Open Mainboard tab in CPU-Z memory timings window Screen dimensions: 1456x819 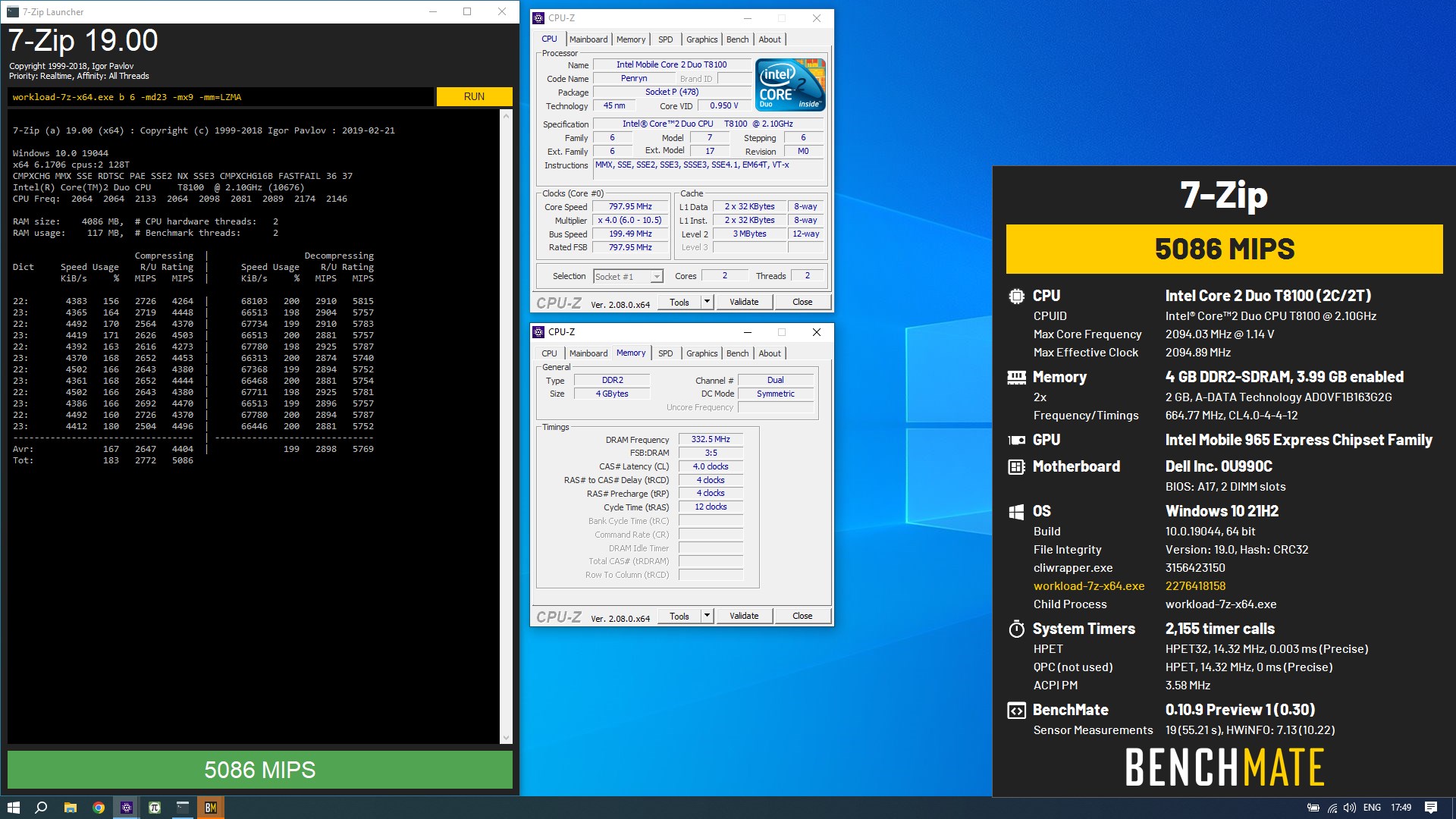point(588,353)
